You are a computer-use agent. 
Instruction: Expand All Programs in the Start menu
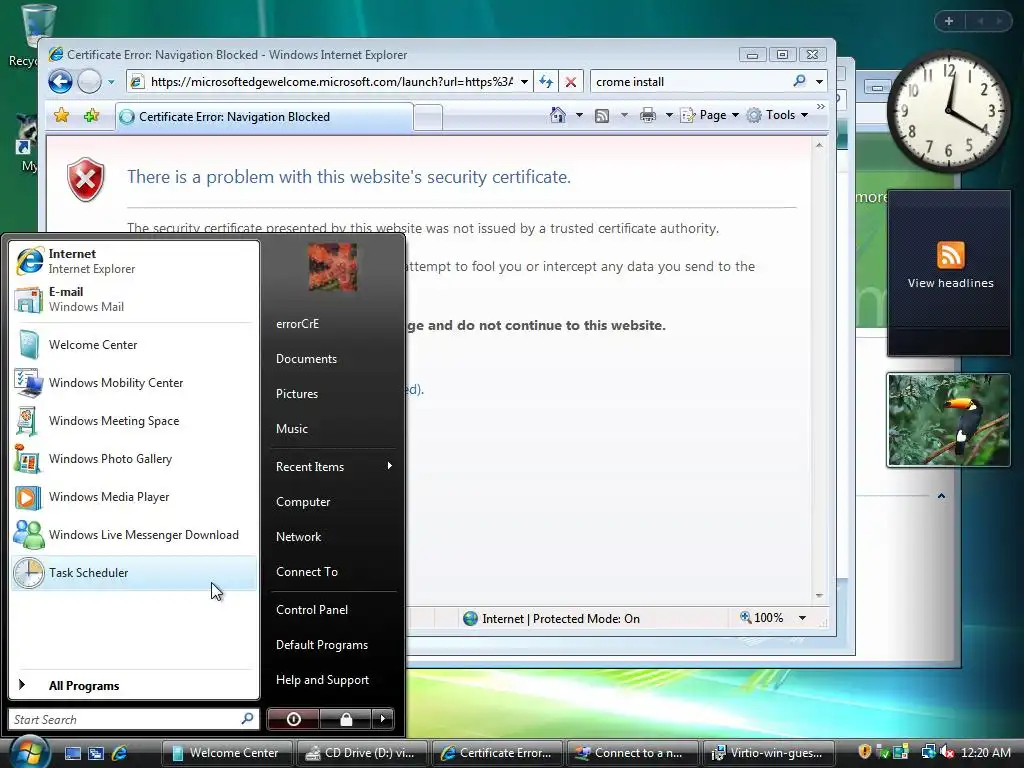pyautogui.click(x=133, y=685)
